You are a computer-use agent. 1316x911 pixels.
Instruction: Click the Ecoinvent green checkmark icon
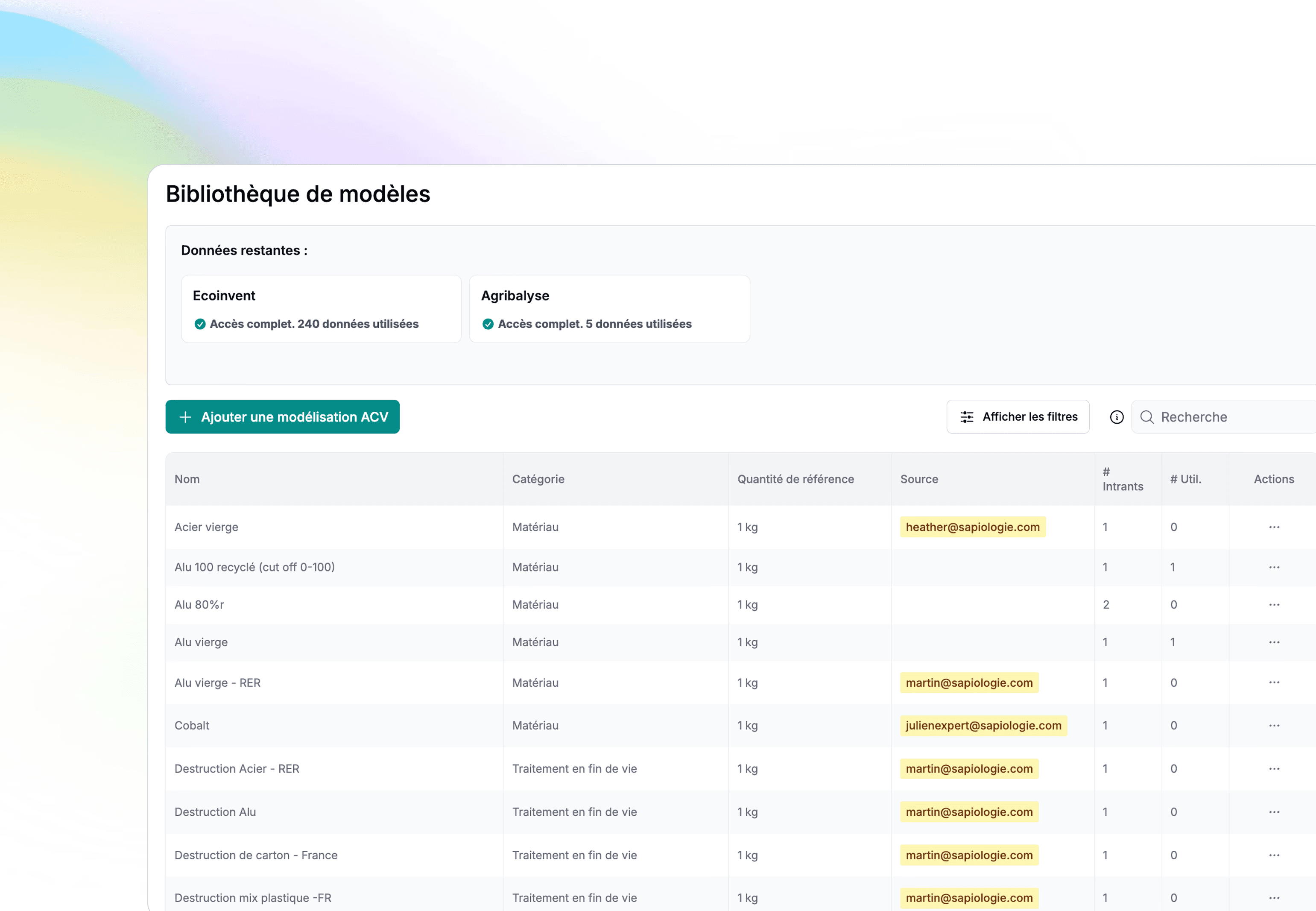[x=200, y=324]
